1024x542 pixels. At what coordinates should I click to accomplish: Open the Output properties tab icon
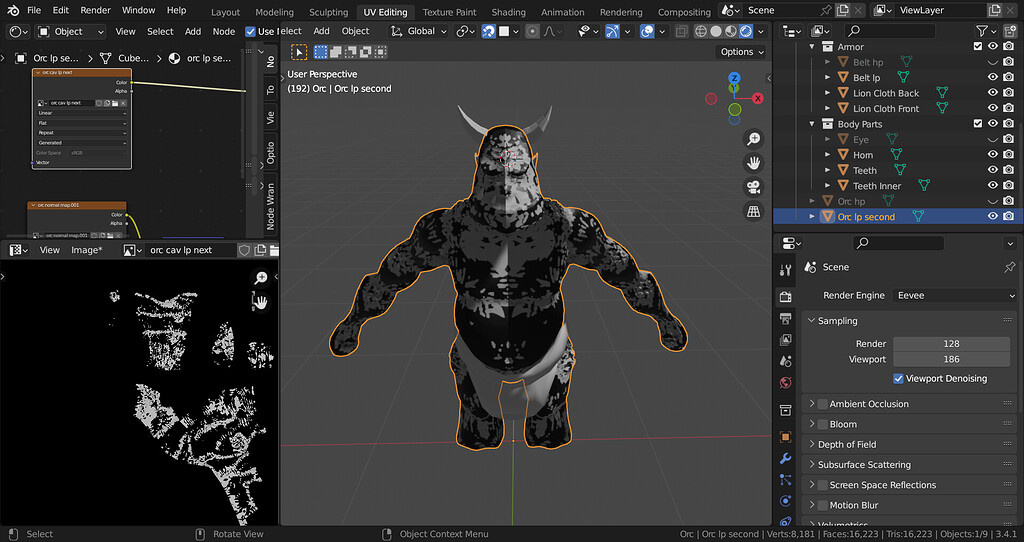(x=786, y=319)
